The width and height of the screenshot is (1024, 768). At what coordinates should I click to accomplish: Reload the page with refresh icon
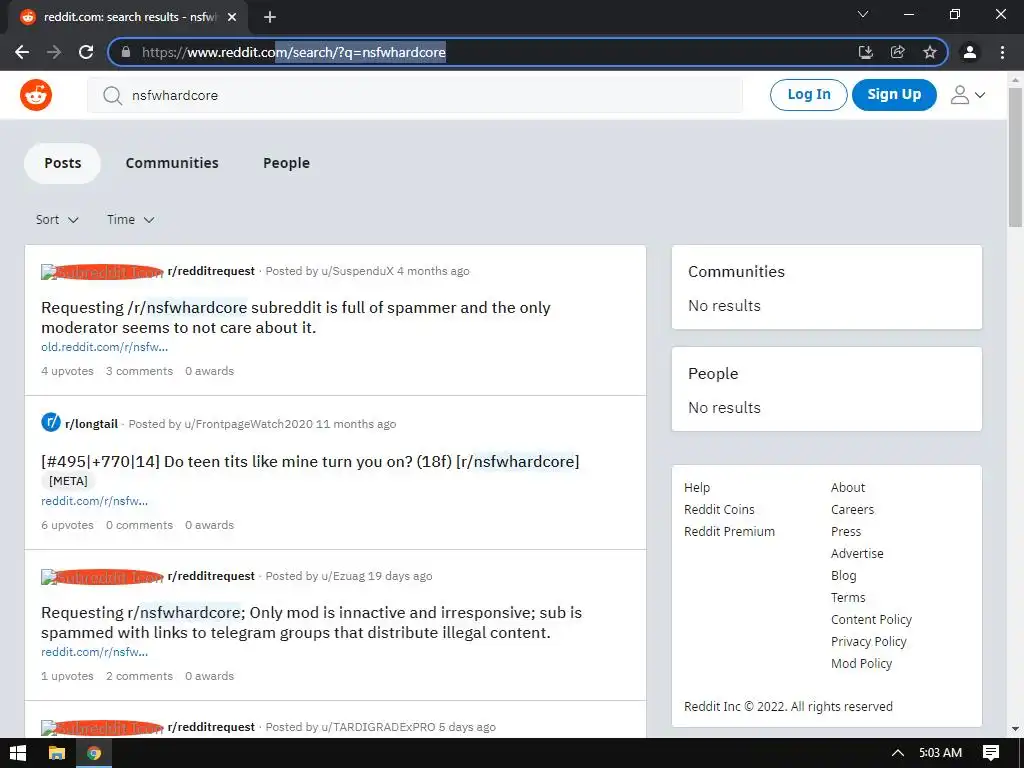point(86,52)
